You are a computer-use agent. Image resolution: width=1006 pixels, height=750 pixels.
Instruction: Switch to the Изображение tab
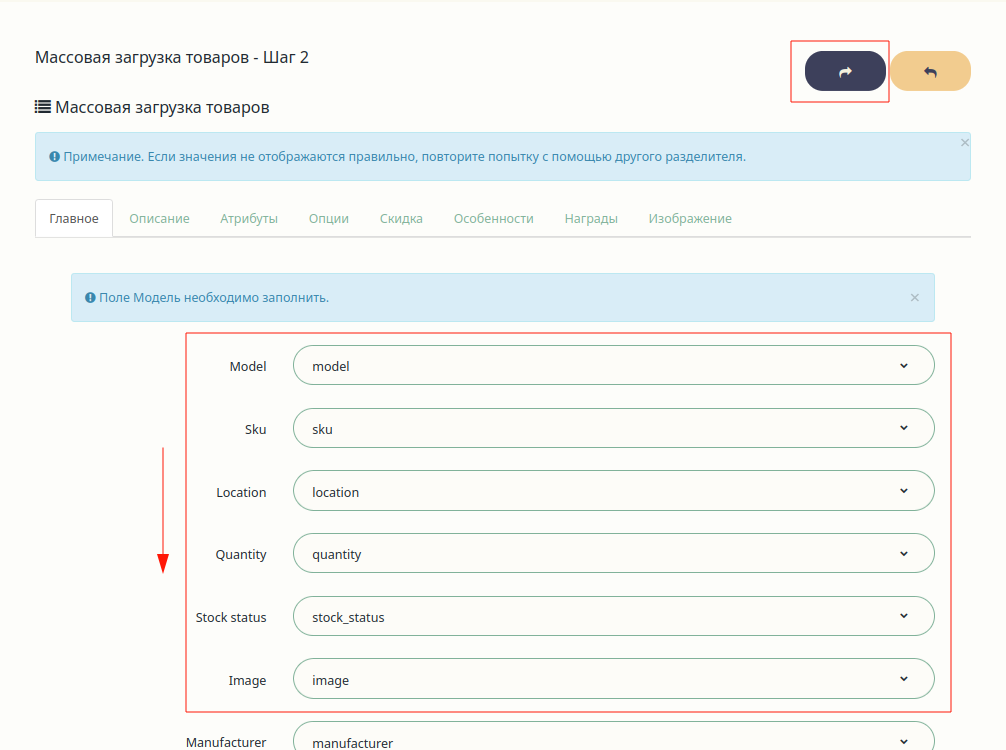pos(690,218)
